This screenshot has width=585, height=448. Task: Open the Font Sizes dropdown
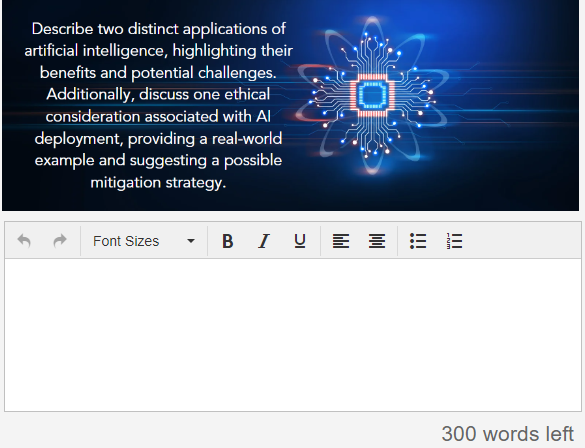click(x=144, y=241)
